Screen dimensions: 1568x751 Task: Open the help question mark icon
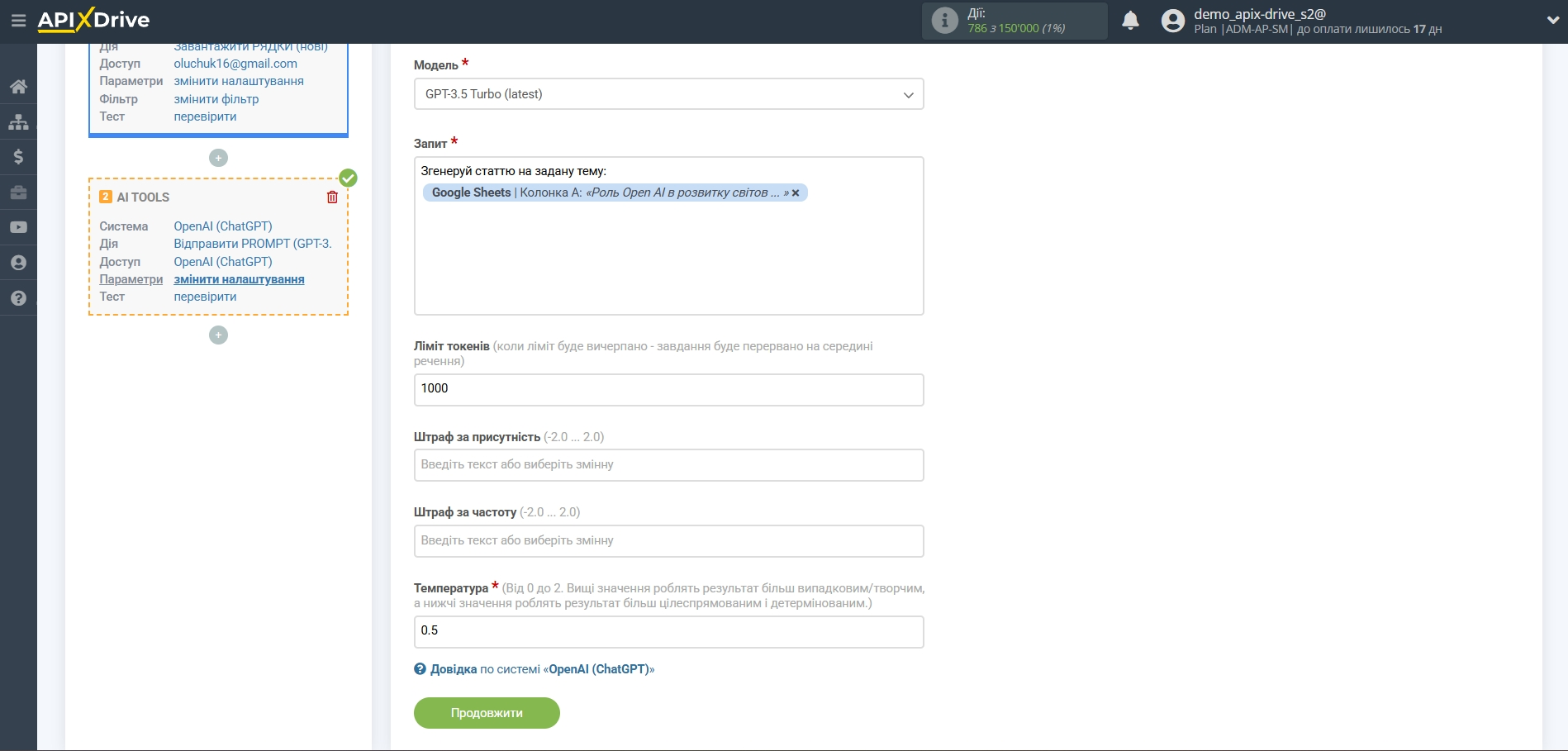(x=18, y=298)
